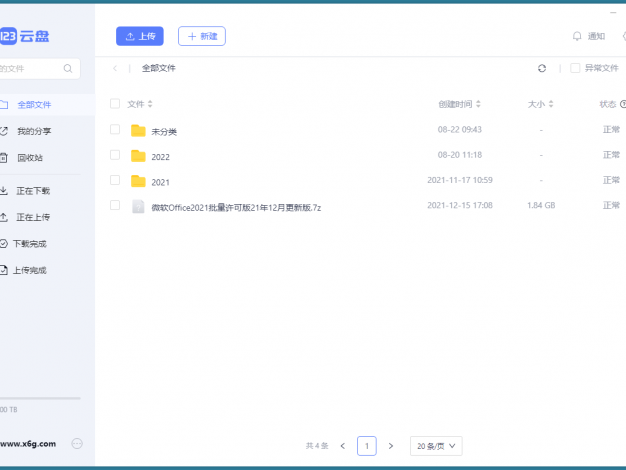Go to next page arrow
Image resolution: width=626 pixels, height=470 pixels.
(391, 446)
